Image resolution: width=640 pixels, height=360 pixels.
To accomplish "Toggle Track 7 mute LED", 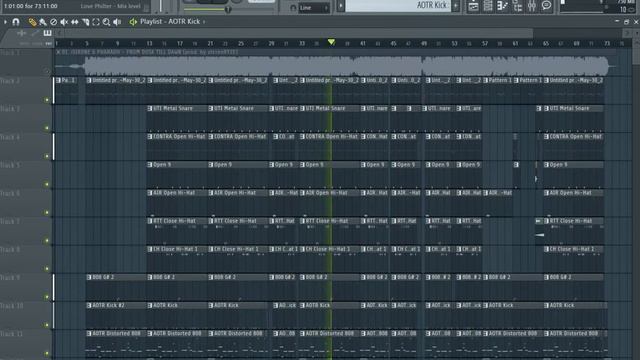I will 47,240.
